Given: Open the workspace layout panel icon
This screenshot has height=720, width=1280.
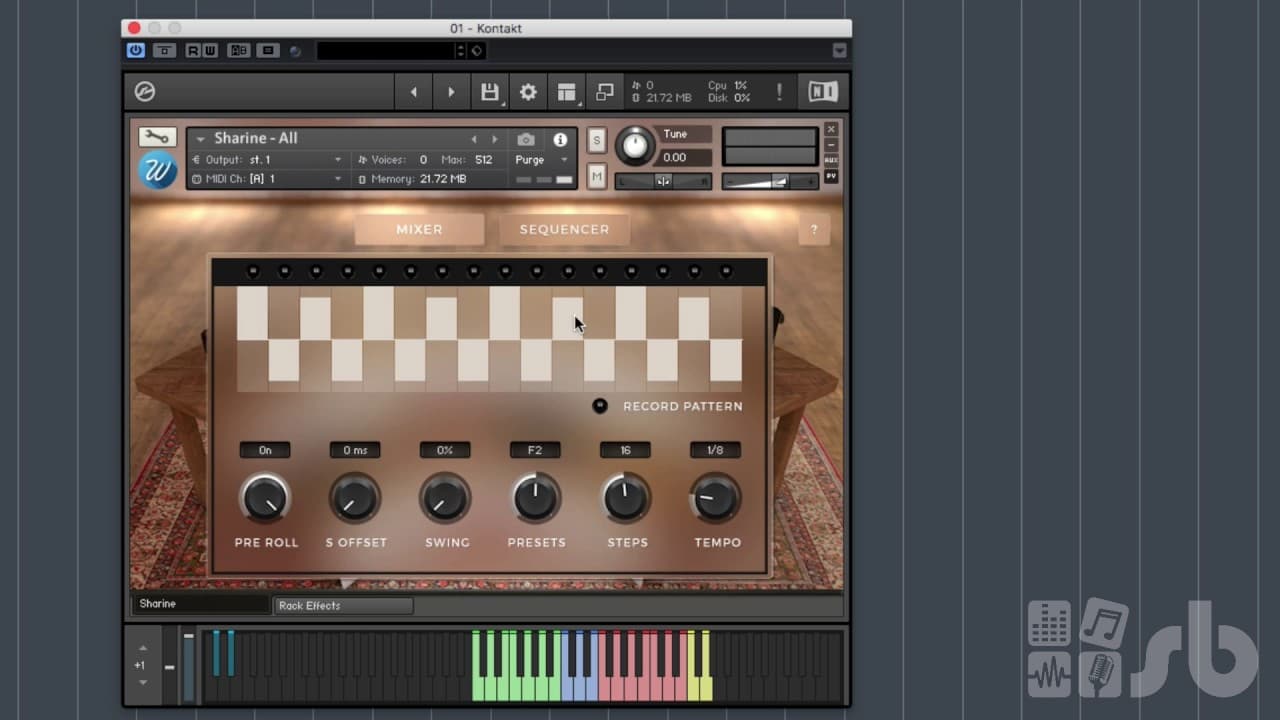Looking at the screenshot, I should coord(567,92).
